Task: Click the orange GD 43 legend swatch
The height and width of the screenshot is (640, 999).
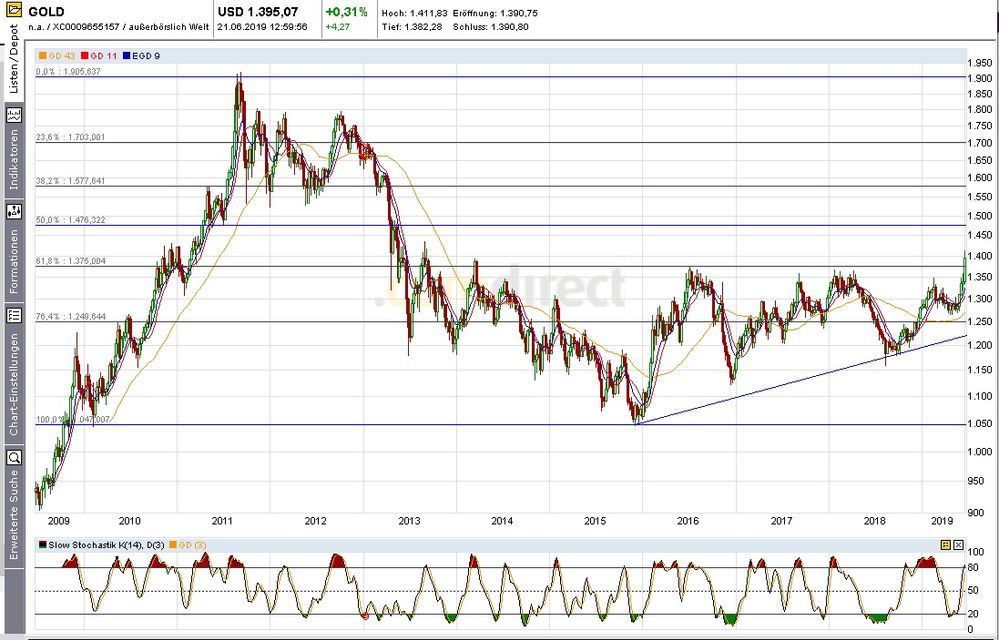Action: click(41, 57)
